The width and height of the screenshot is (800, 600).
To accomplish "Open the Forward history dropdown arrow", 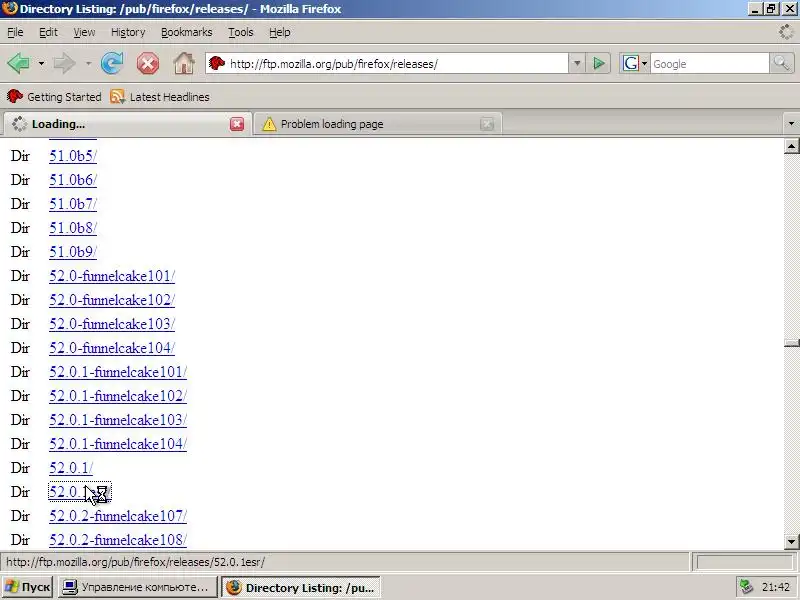I will click(88, 64).
